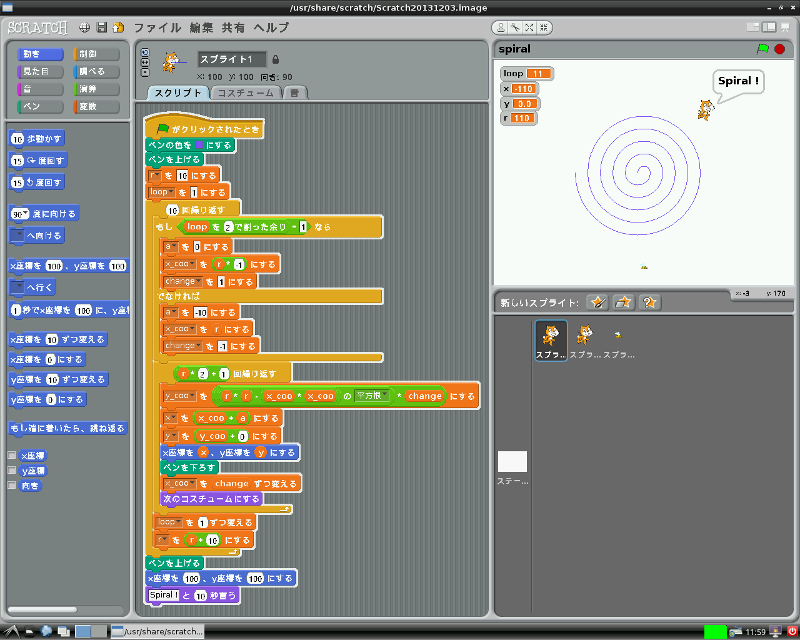
Task: Toggle the sprite lock padlock
Action: click(276, 59)
